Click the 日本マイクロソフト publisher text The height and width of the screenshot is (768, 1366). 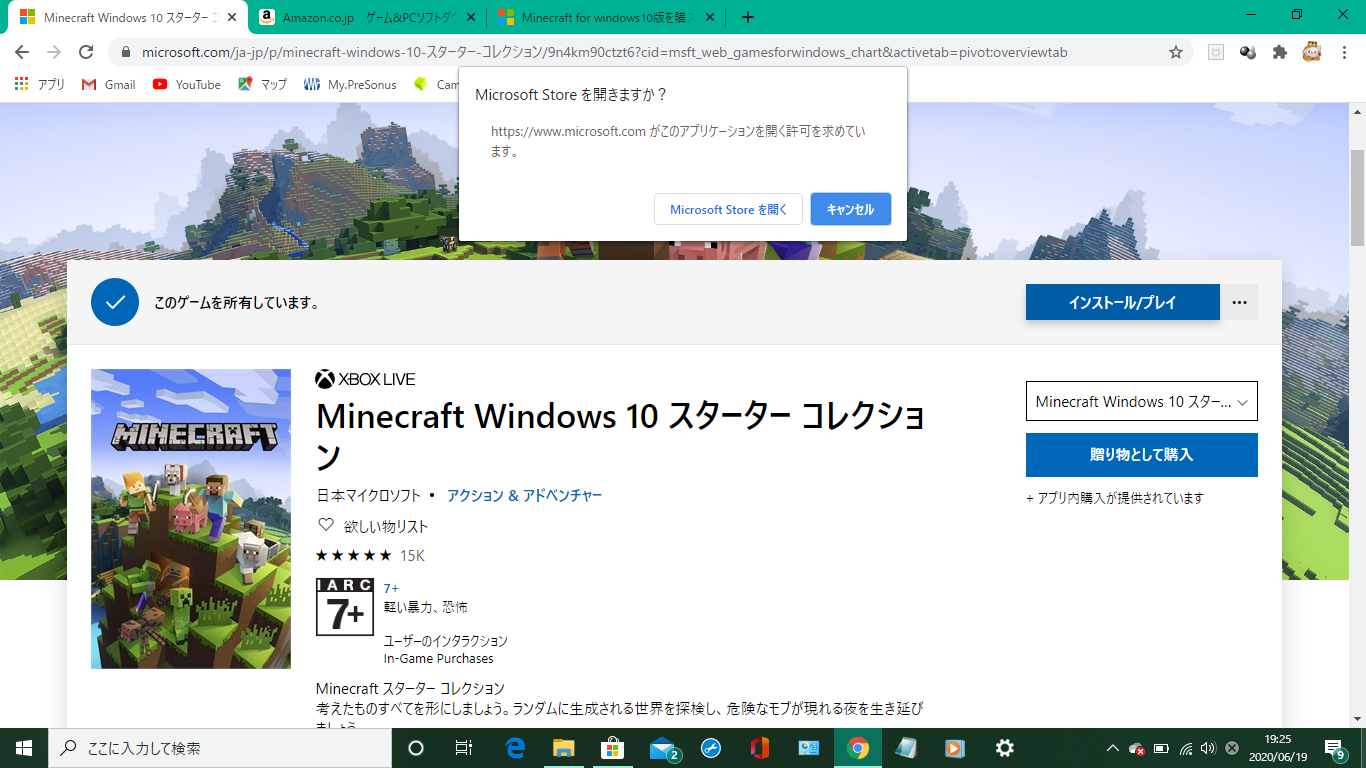369,495
